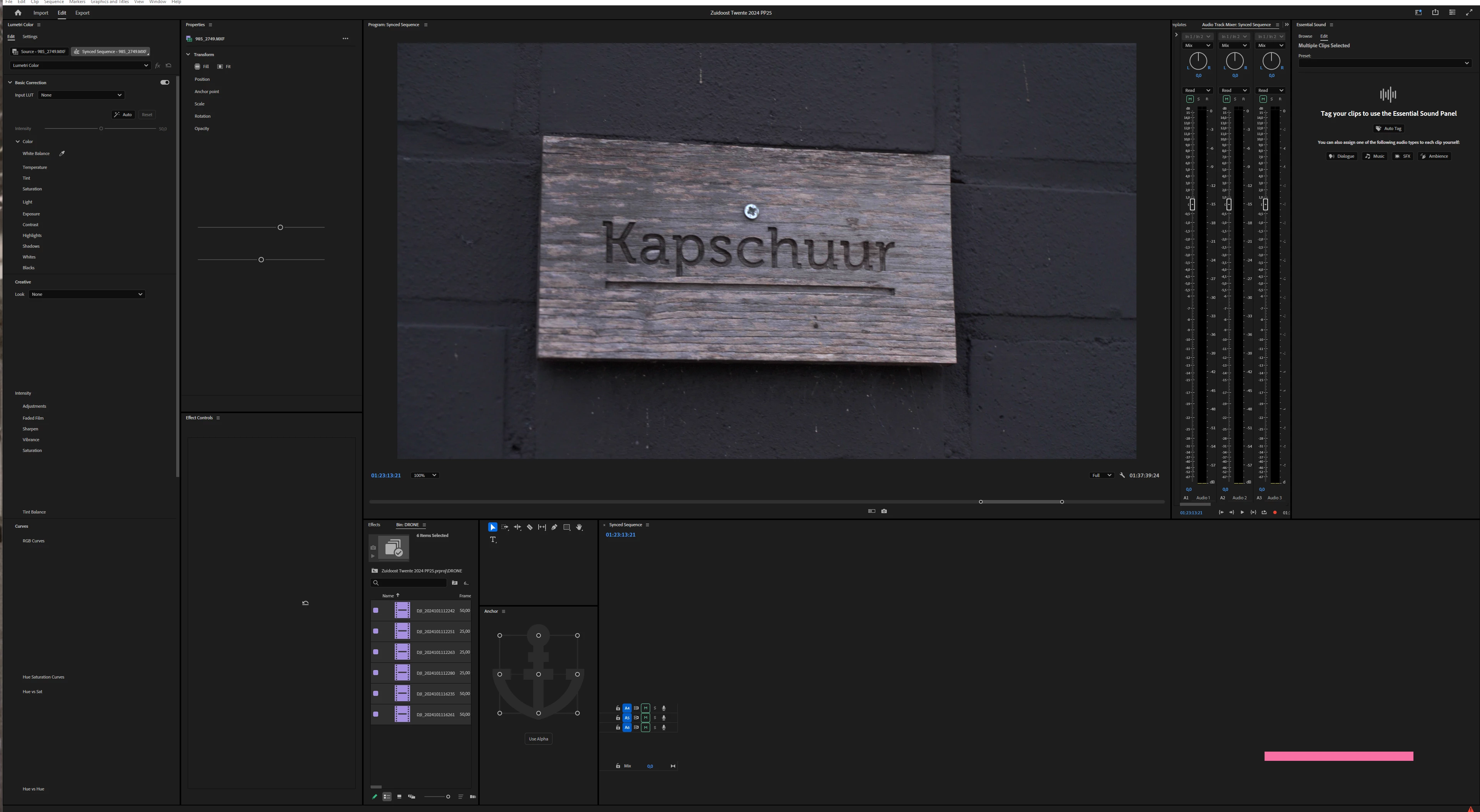Click the Use Alpha button
The width and height of the screenshot is (1480, 812).
pos(538,739)
